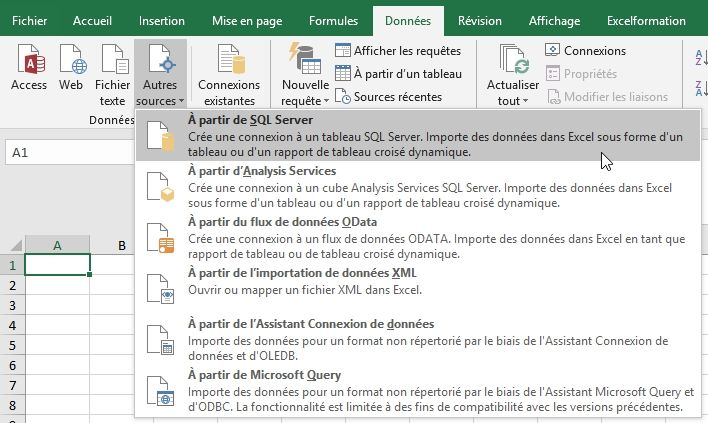The width and height of the screenshot is (708, 423).
Task: Click the Connexions button
Action: click(586, 50)
